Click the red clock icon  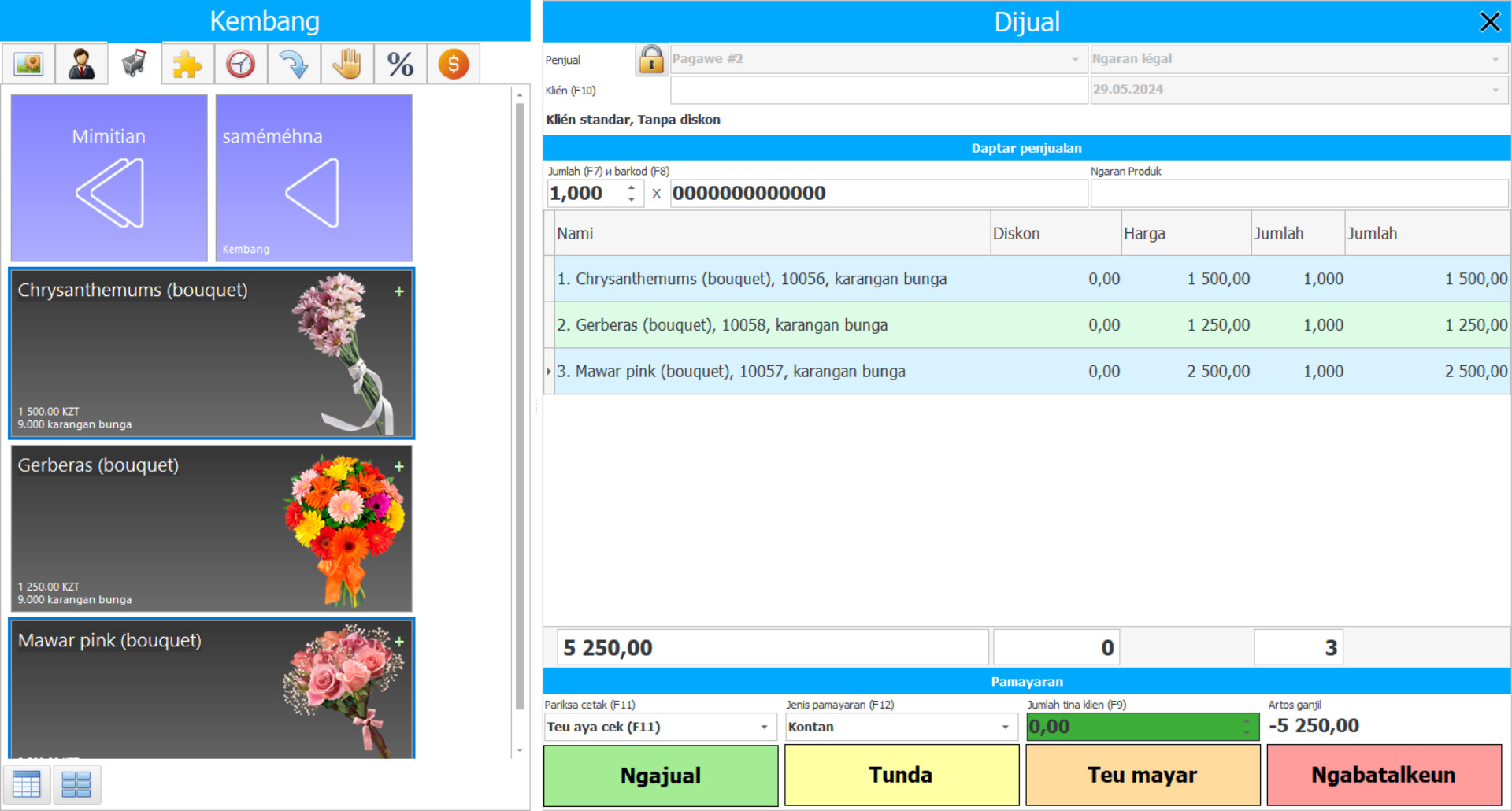coord(241,64)
